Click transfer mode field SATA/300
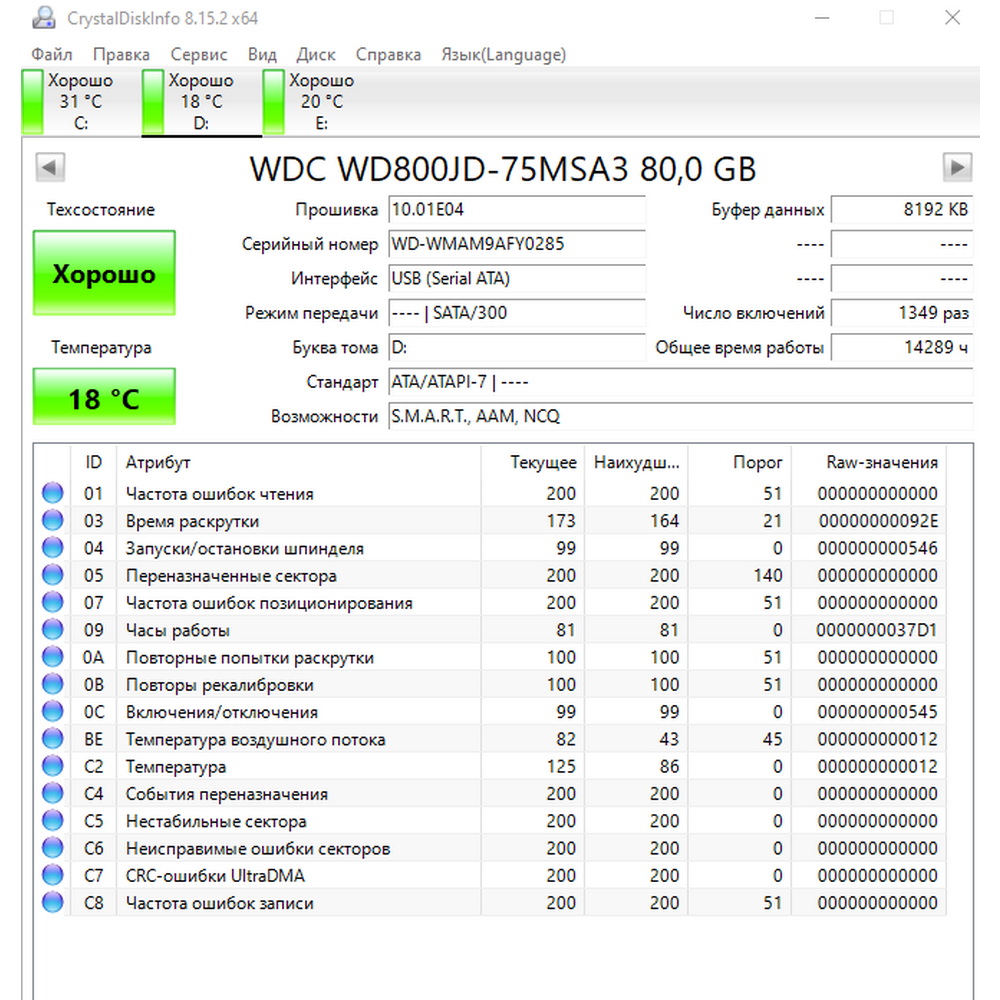The height and width of the screenshot is (1000, 1000). pos(517,312)
